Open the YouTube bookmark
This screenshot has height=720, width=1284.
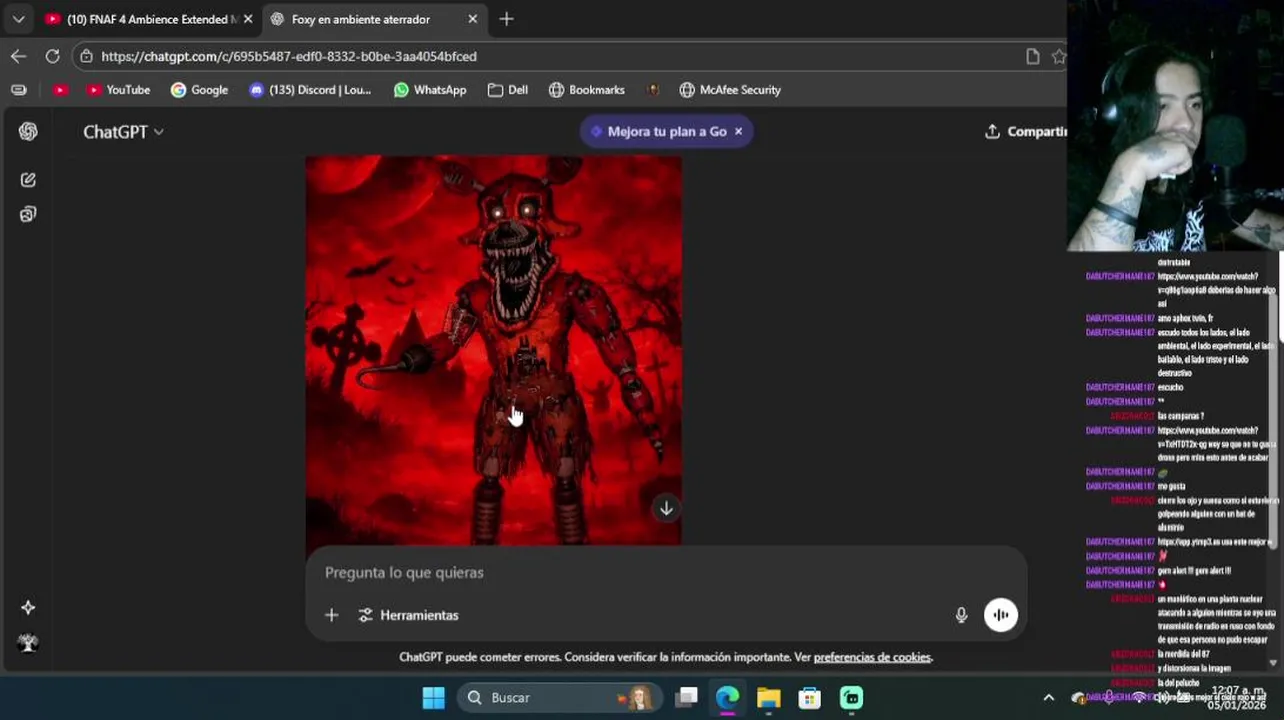coord(118,90)
